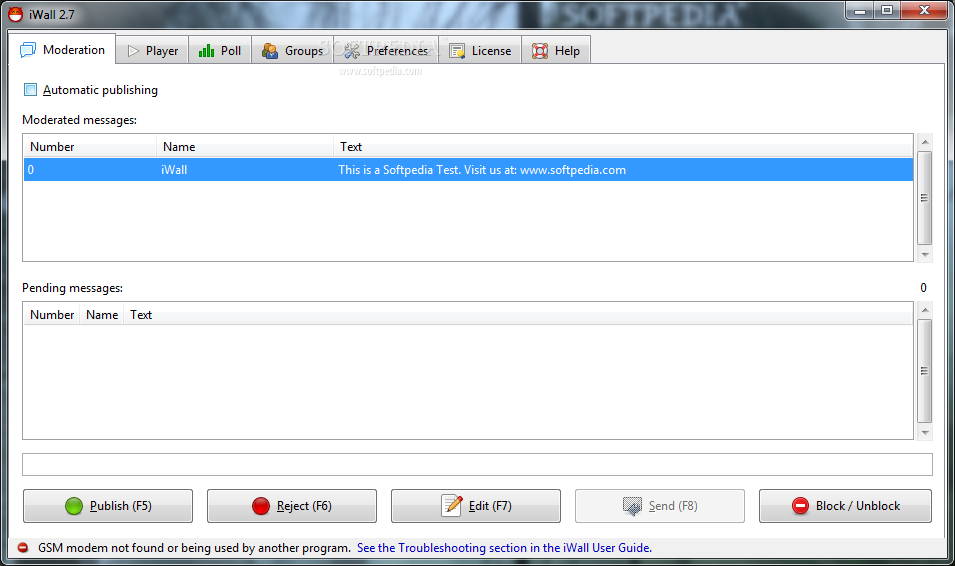Click pending messages Name column header
This screenshot has width=955, height=566.
pyautogui.click(x=102, y=315)
